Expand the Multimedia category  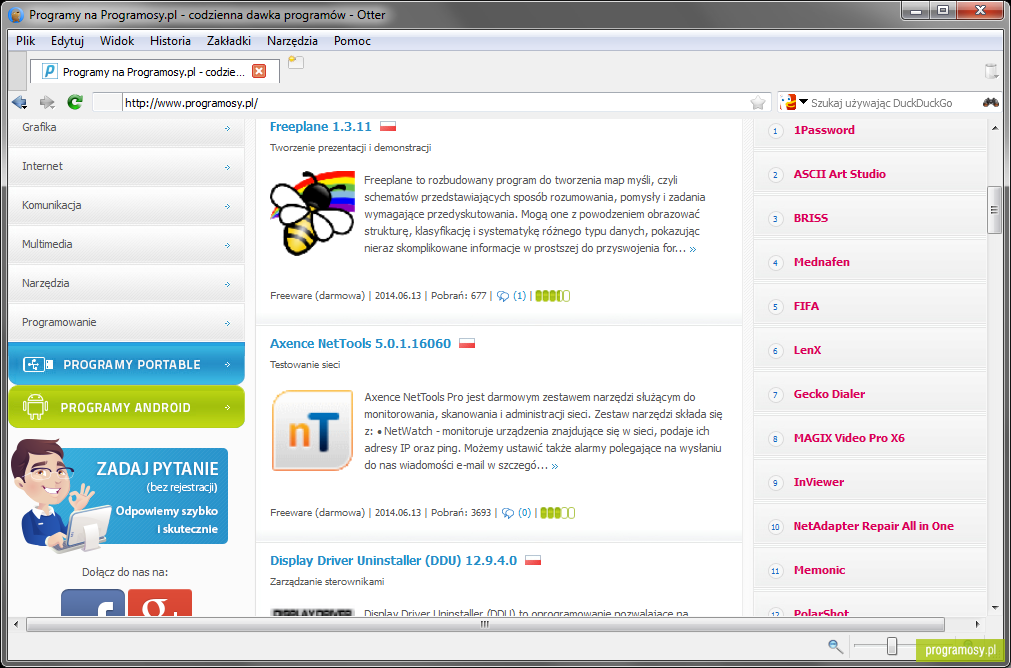[x=126, y=244]
